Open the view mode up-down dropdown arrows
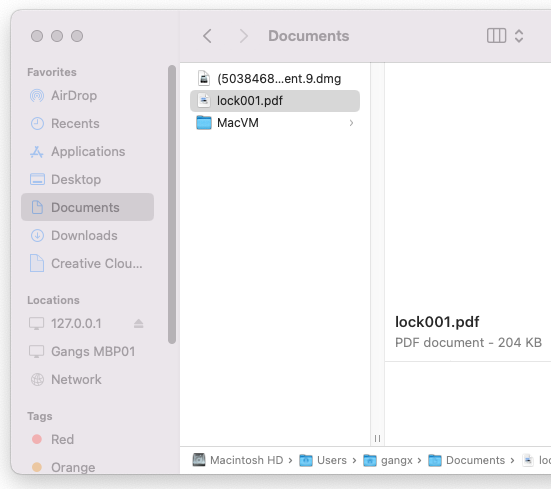The width and height of the screenshot is (551, 489). pyautogui.click(x=519, y=35)
